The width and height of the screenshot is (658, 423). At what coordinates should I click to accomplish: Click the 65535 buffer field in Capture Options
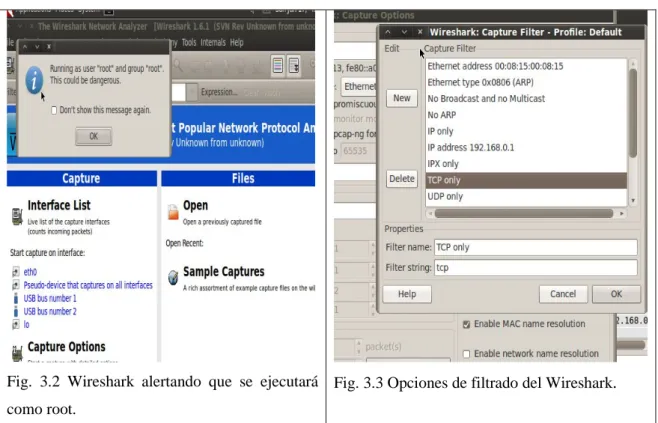[x=358, y=151]
